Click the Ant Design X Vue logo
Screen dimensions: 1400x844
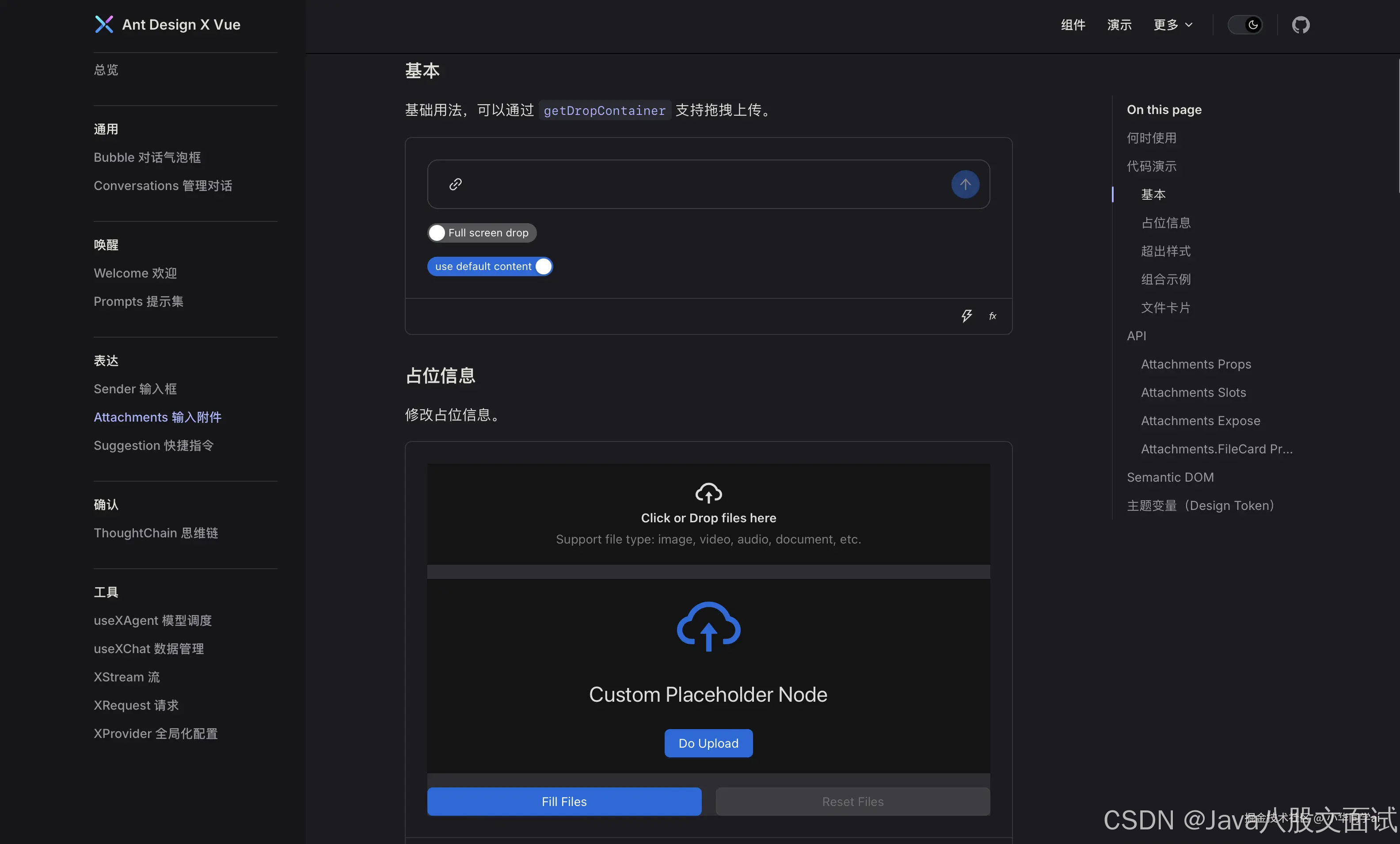104,24
